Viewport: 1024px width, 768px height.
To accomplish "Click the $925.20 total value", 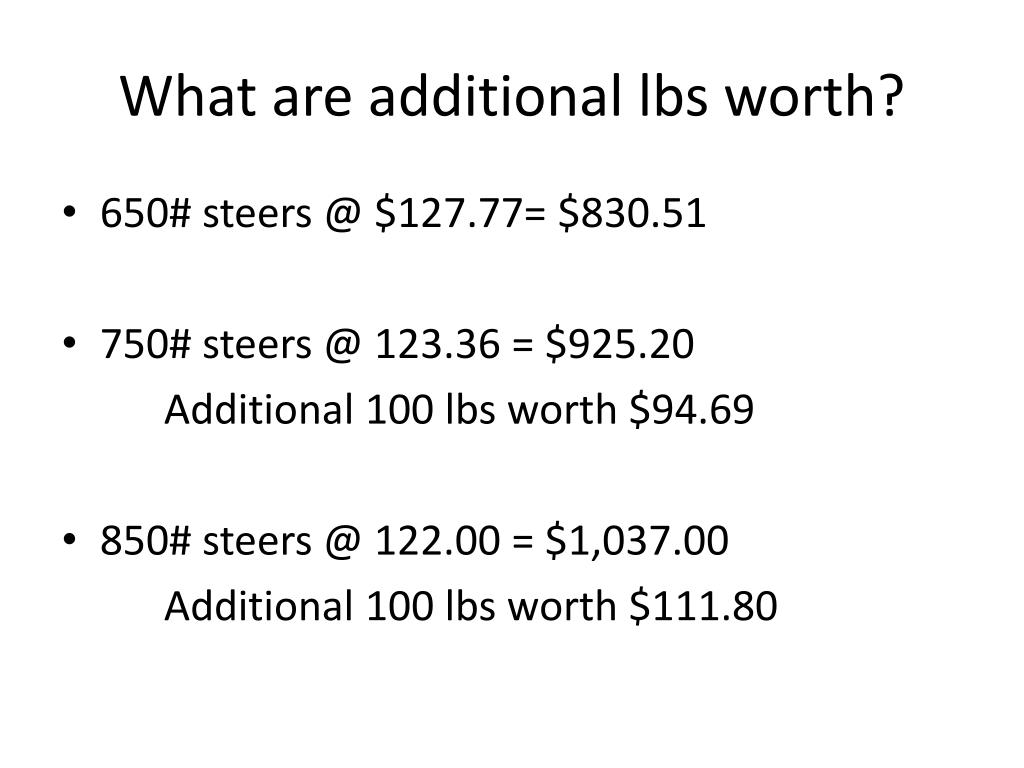I will coord(620,344).
